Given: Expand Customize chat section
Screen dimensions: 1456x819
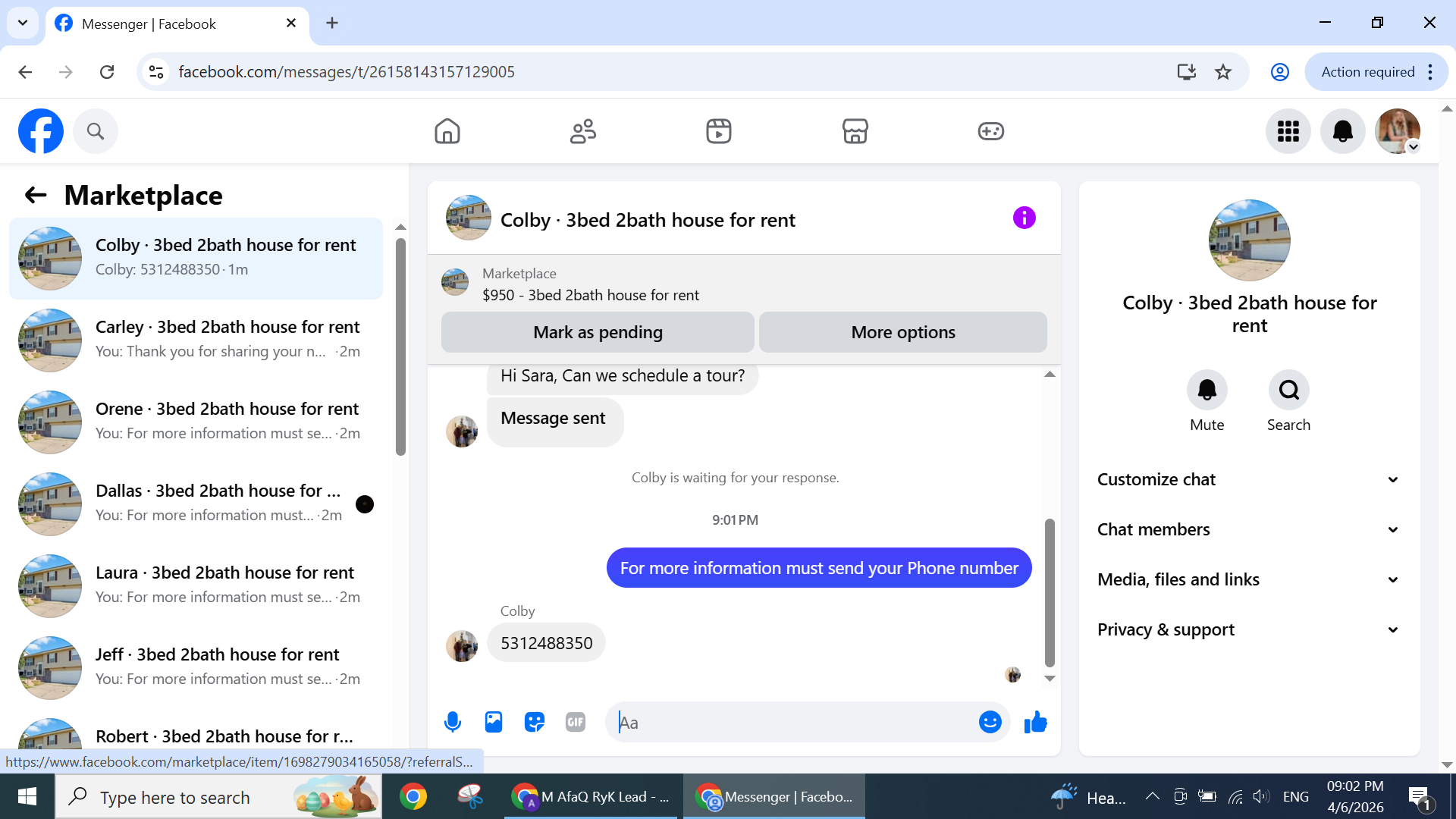Looking at the screenshot, I should point(1249,479).
